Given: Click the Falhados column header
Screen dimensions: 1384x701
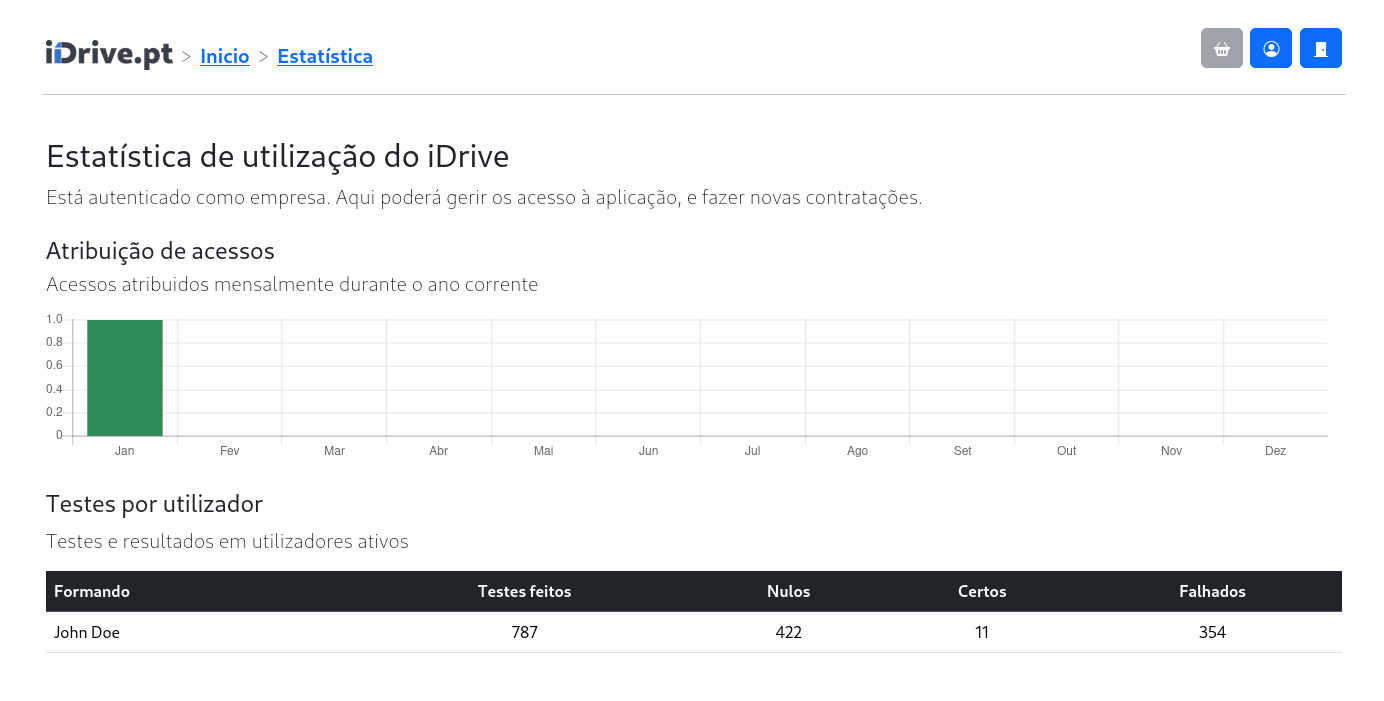Looking at the screenshot, I should coord(1212,591).
